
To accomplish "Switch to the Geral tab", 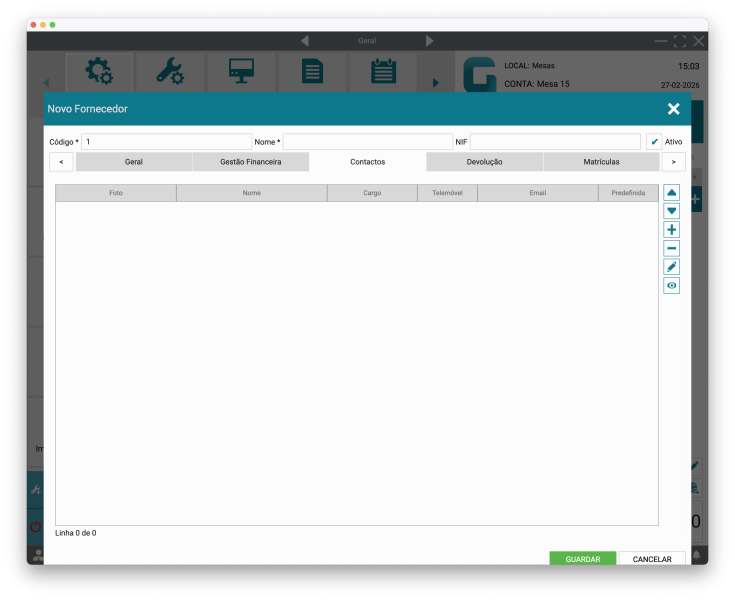I will pyautogui.click(x=134, y=162).
